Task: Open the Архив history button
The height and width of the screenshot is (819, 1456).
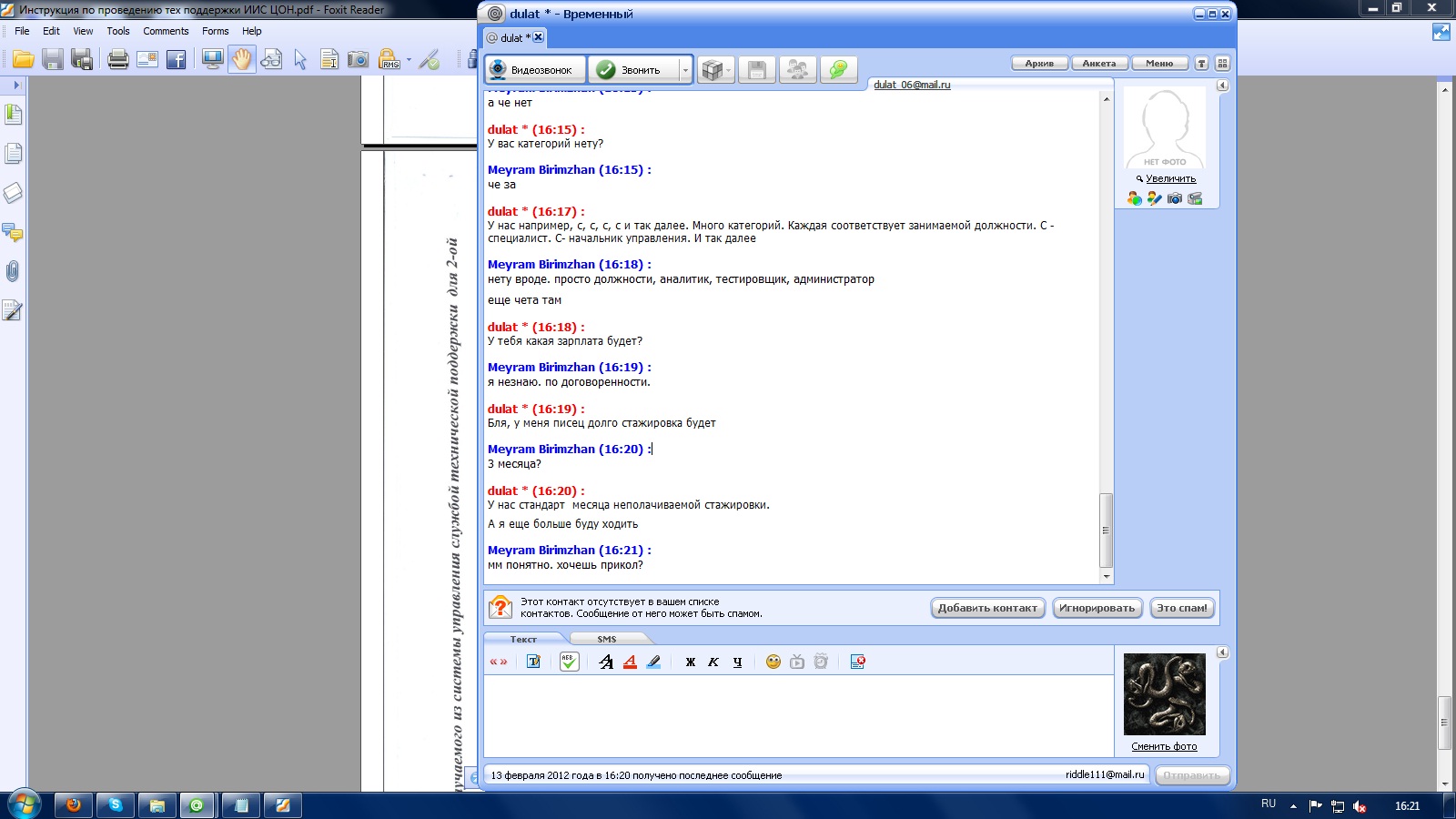Action: (1039, 64)
